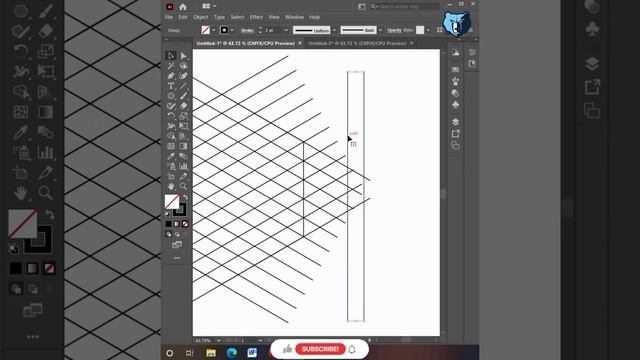Click the Search Adobe Help field
This screenshot has height=360, width=640.
(x=405, y=7)
